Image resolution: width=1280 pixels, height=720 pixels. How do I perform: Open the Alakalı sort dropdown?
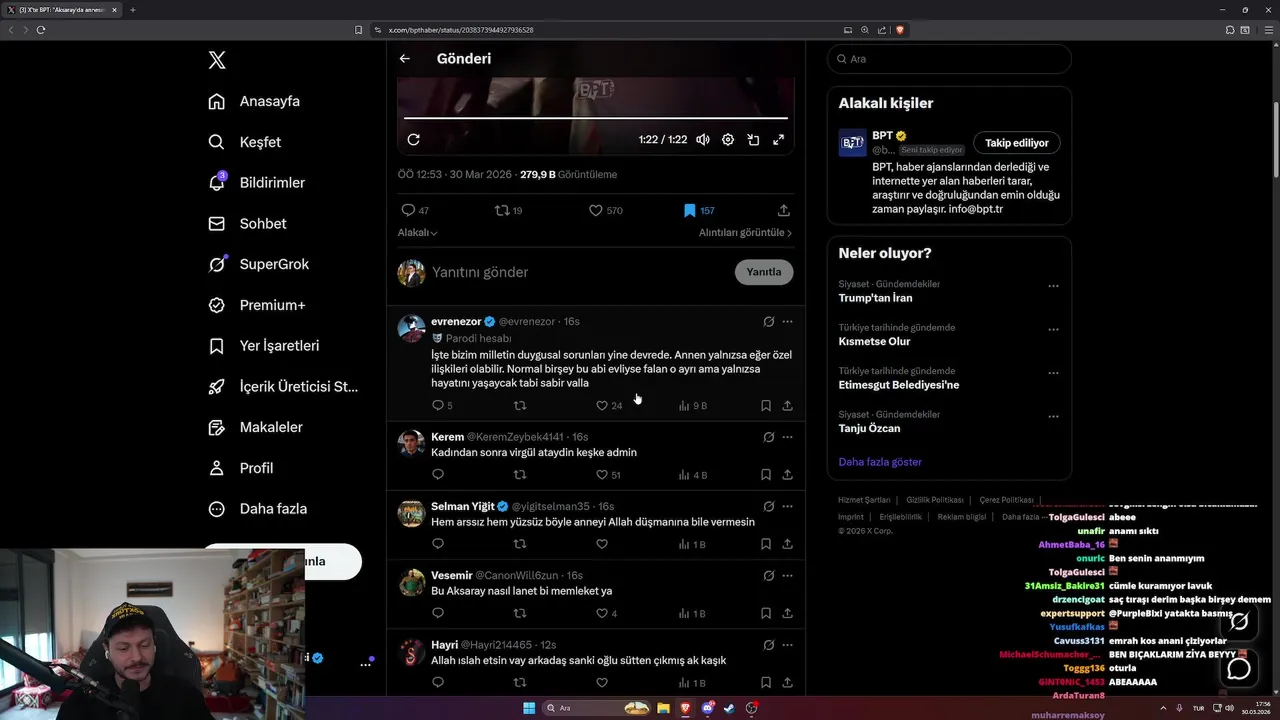(x=418, y=233)
